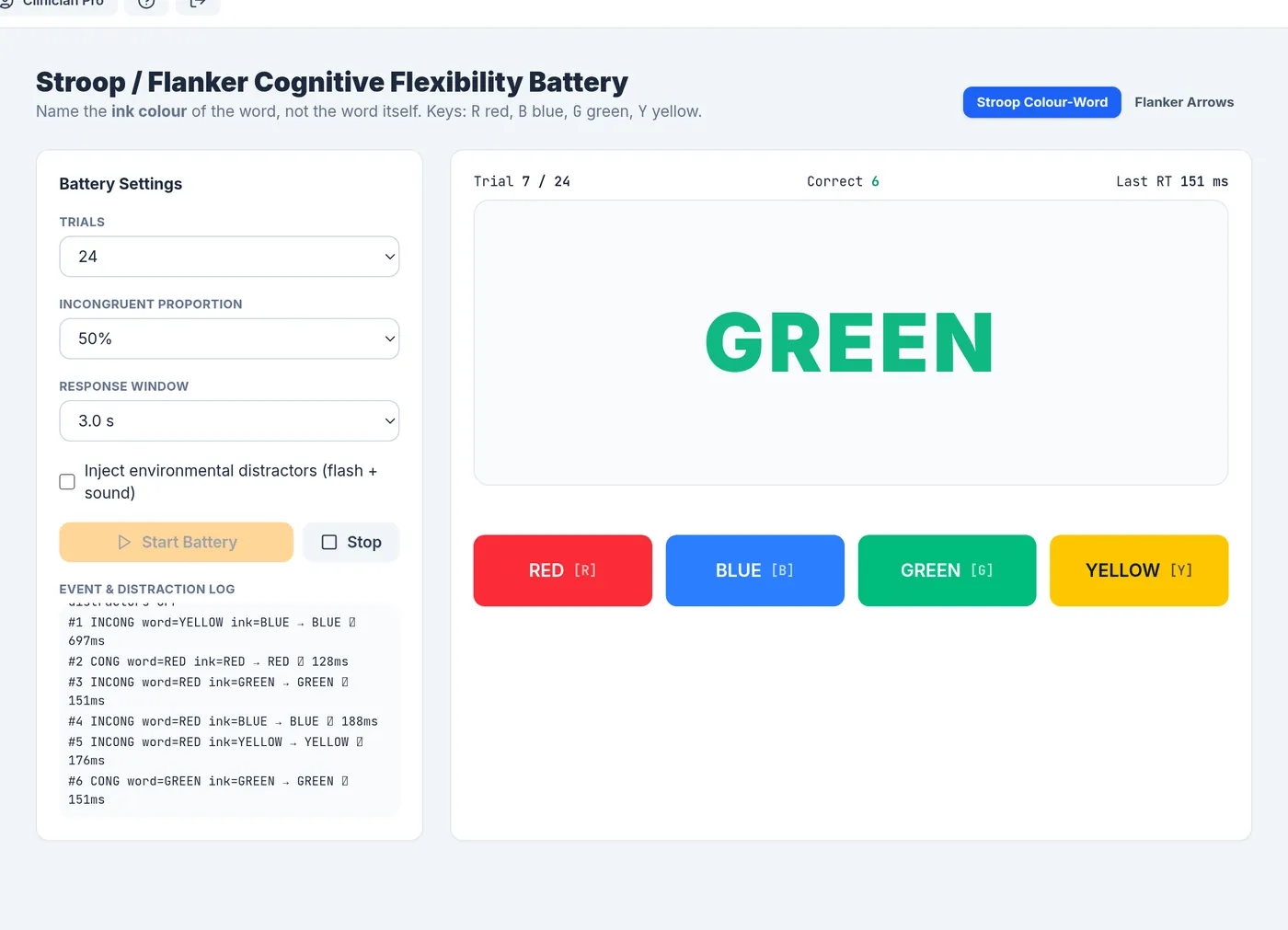1288x930 pixels.
Task: Click the logout arrow icon in the top bar
Action: 198,4
